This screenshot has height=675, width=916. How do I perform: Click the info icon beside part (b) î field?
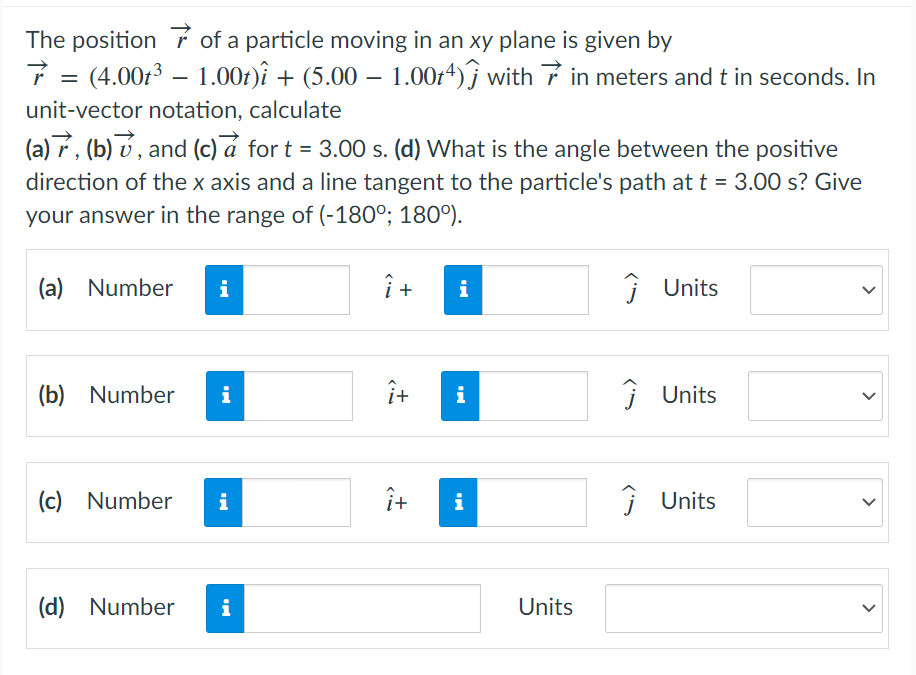pyautogui.click(x=224, y=396)
